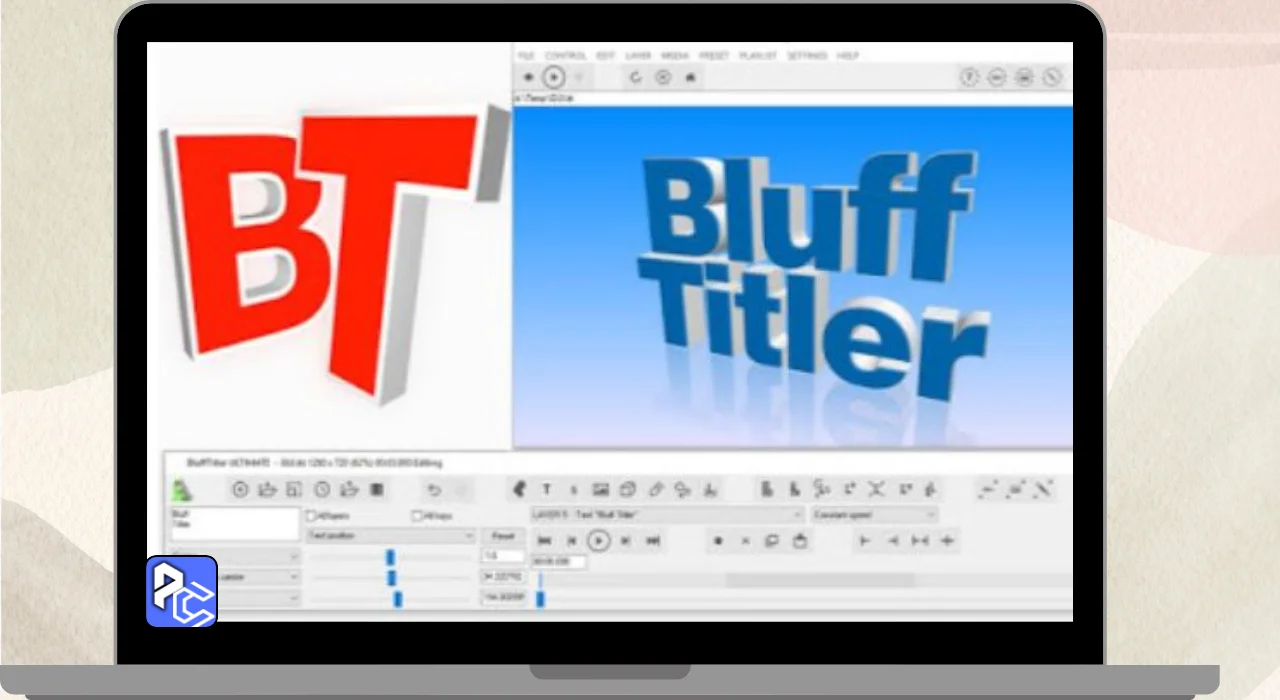Click the plus icon right of the key tools
The image size is (1280, 700).
947,541
